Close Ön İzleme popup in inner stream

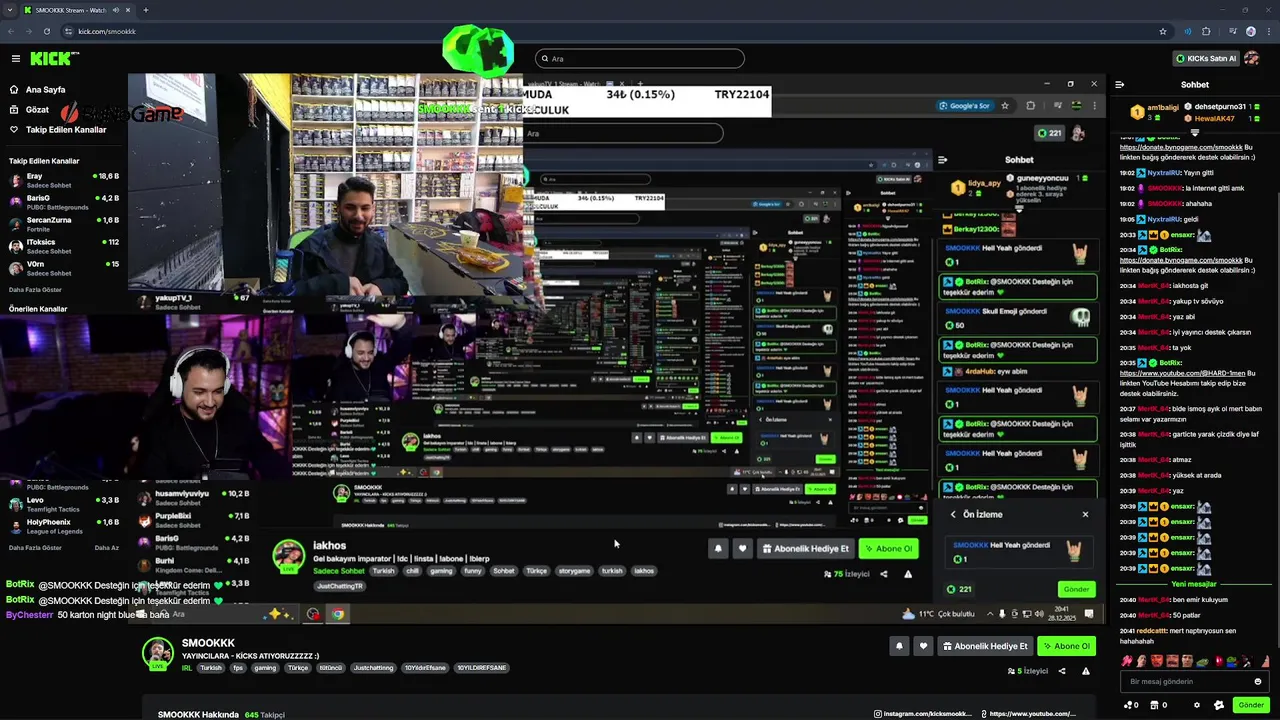[x=1085, y=514]
